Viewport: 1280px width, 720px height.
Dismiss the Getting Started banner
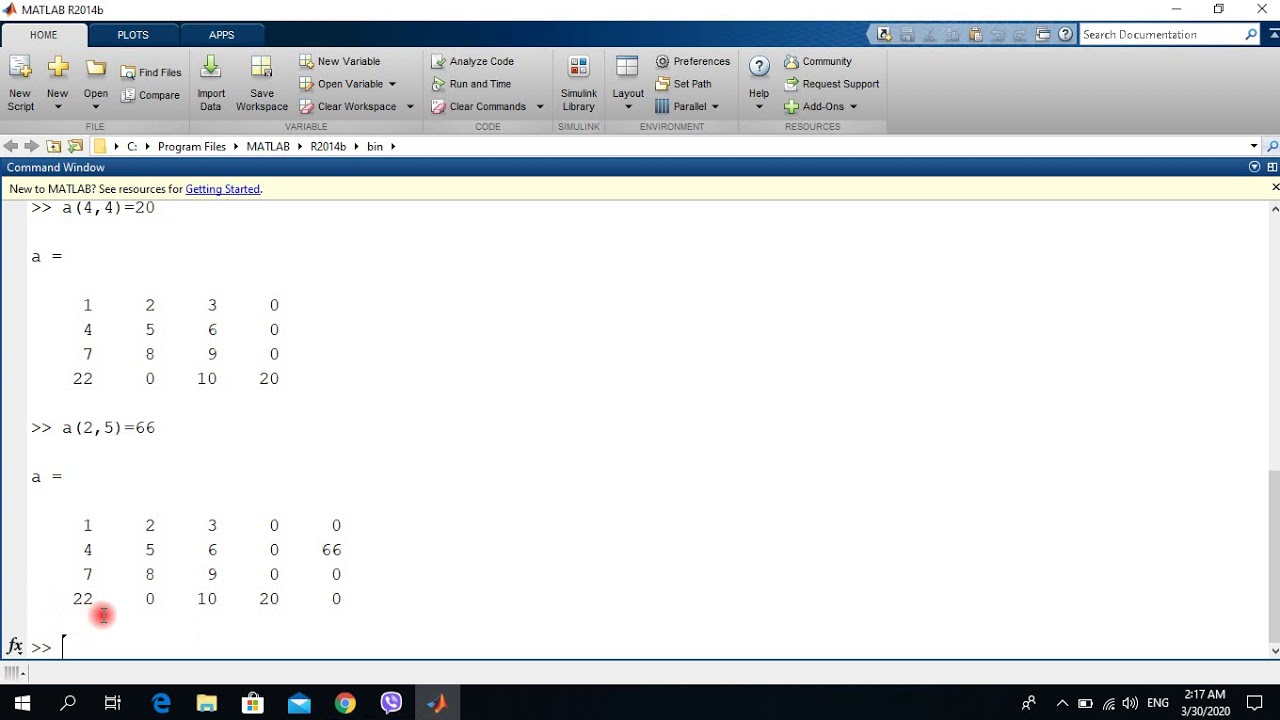(1275, 188)
